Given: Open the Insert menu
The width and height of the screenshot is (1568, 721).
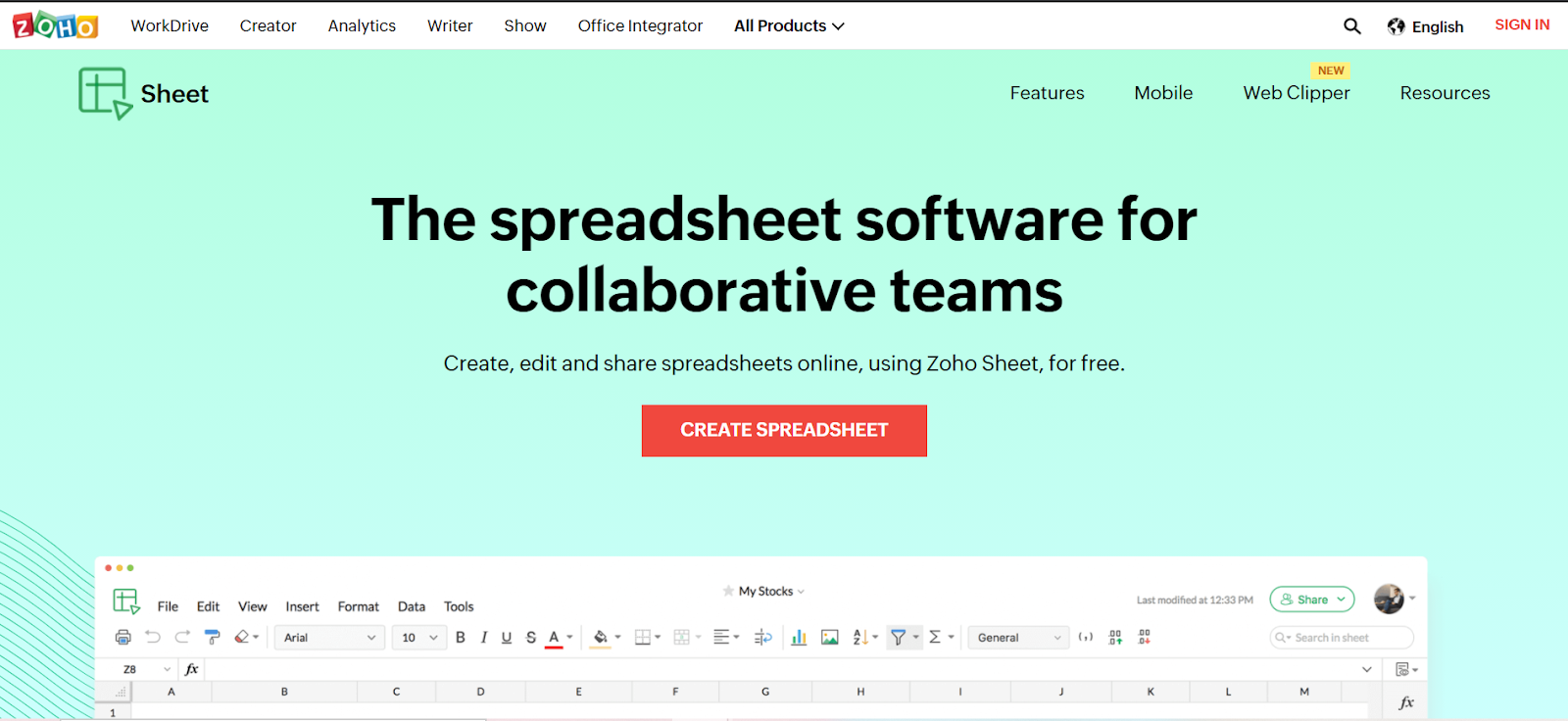Looking at the screenshot, I should [303, 607].
